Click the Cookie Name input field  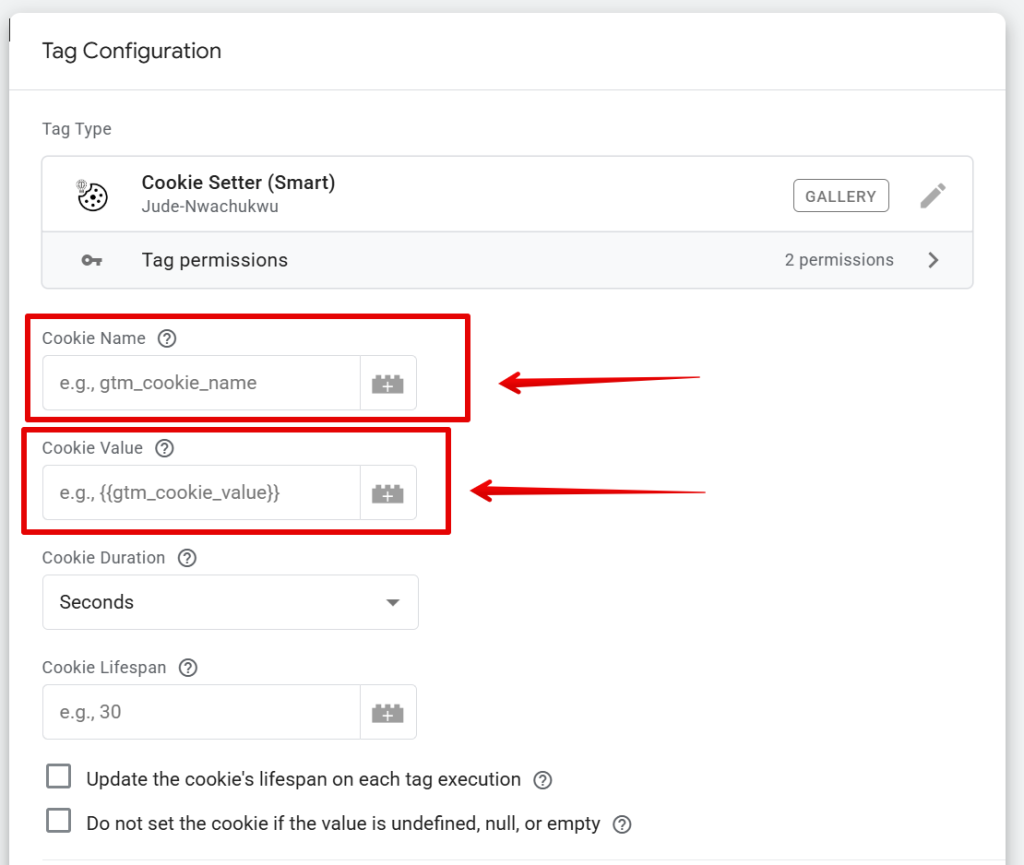(x=201, y=383)
